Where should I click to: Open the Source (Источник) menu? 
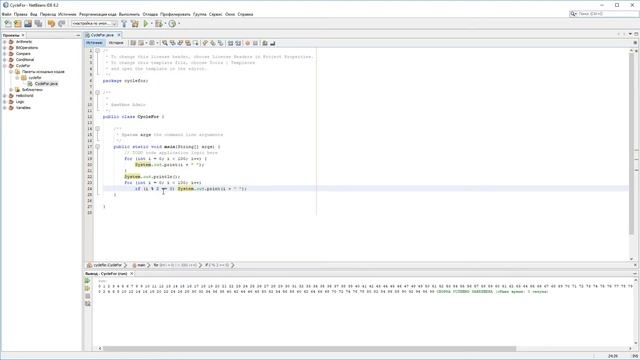67,14
